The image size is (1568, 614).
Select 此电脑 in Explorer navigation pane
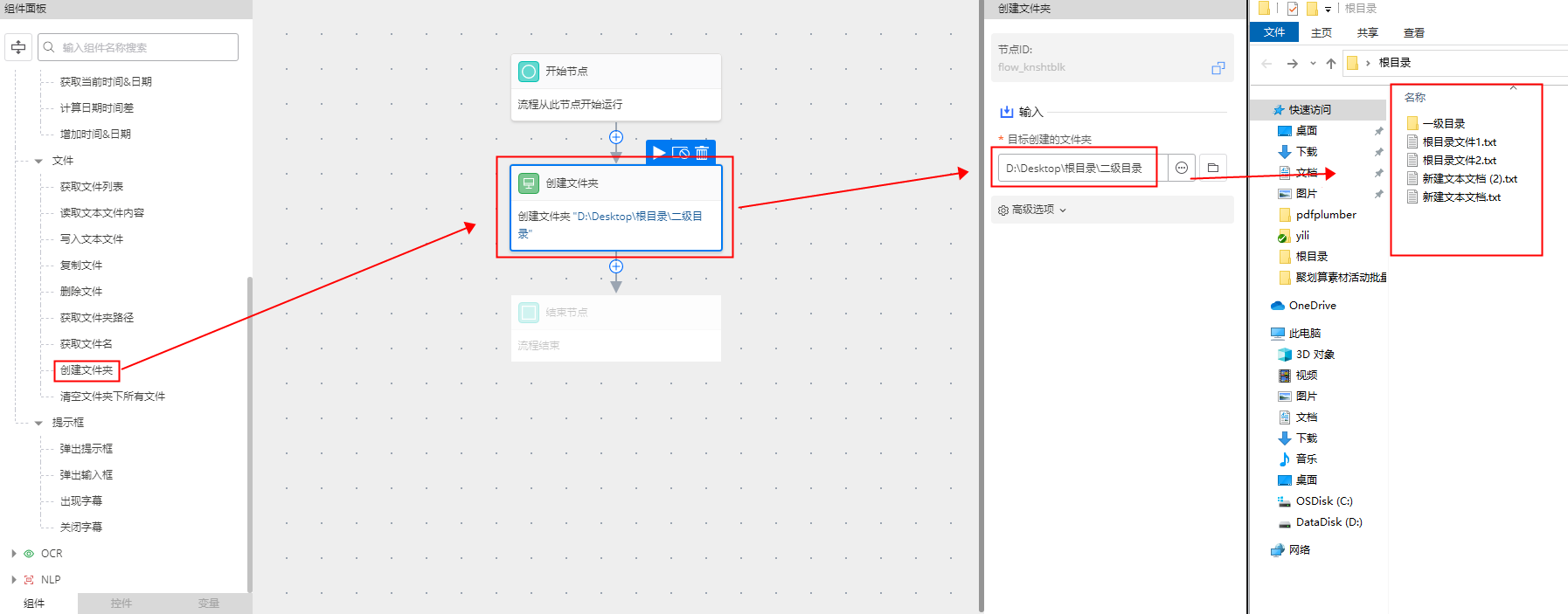pyautogui.click(x=1304, y=334)
